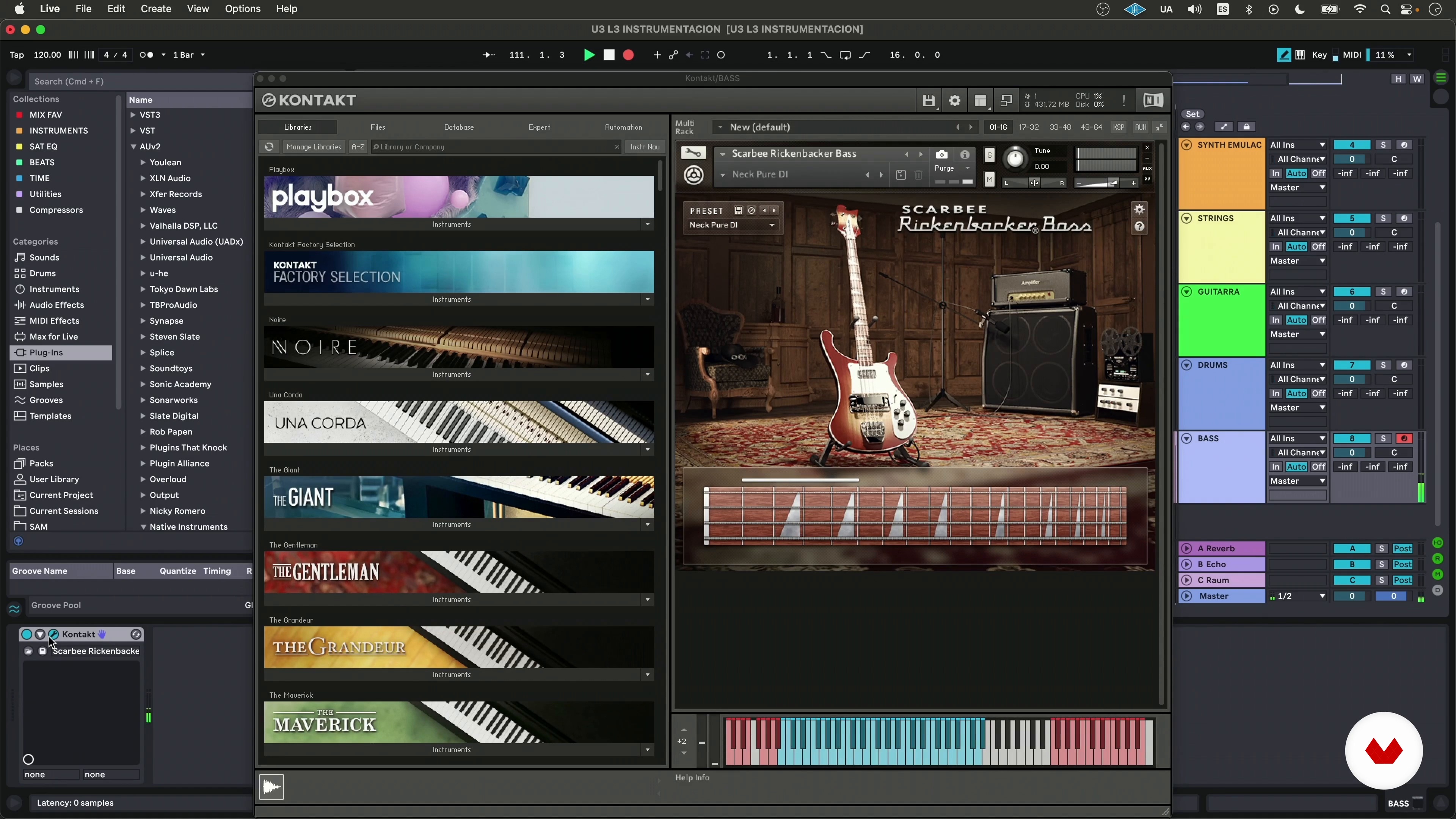This screenshot has height=819, width=1456.
Task: Open Scarbee instrument settings gear
Action: pyautogui.click(x=1139, y=209)
